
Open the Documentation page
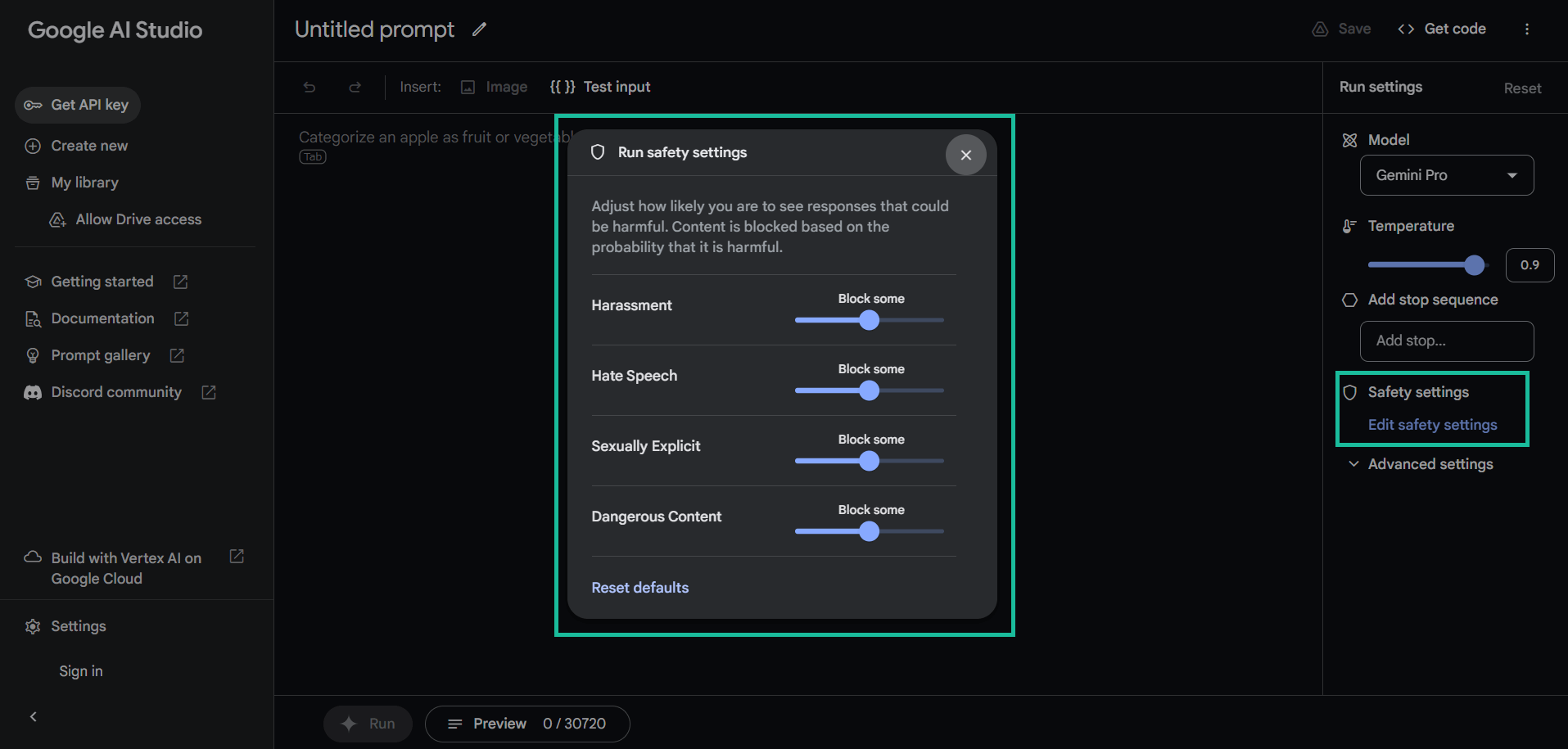(x=102, y=318)
